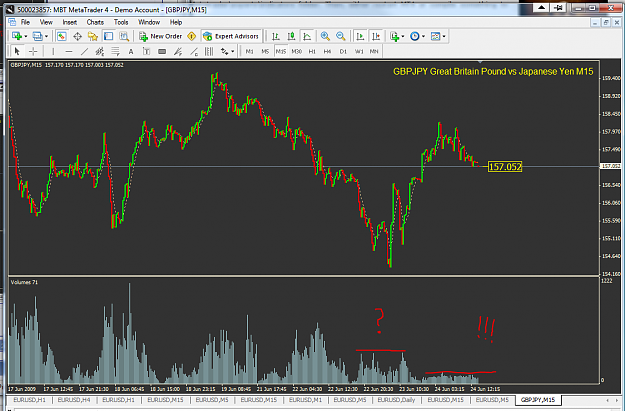625x411 pixels.
Task: Switch chart to Bar Chart mode
Action: click(x=275, y=36)
